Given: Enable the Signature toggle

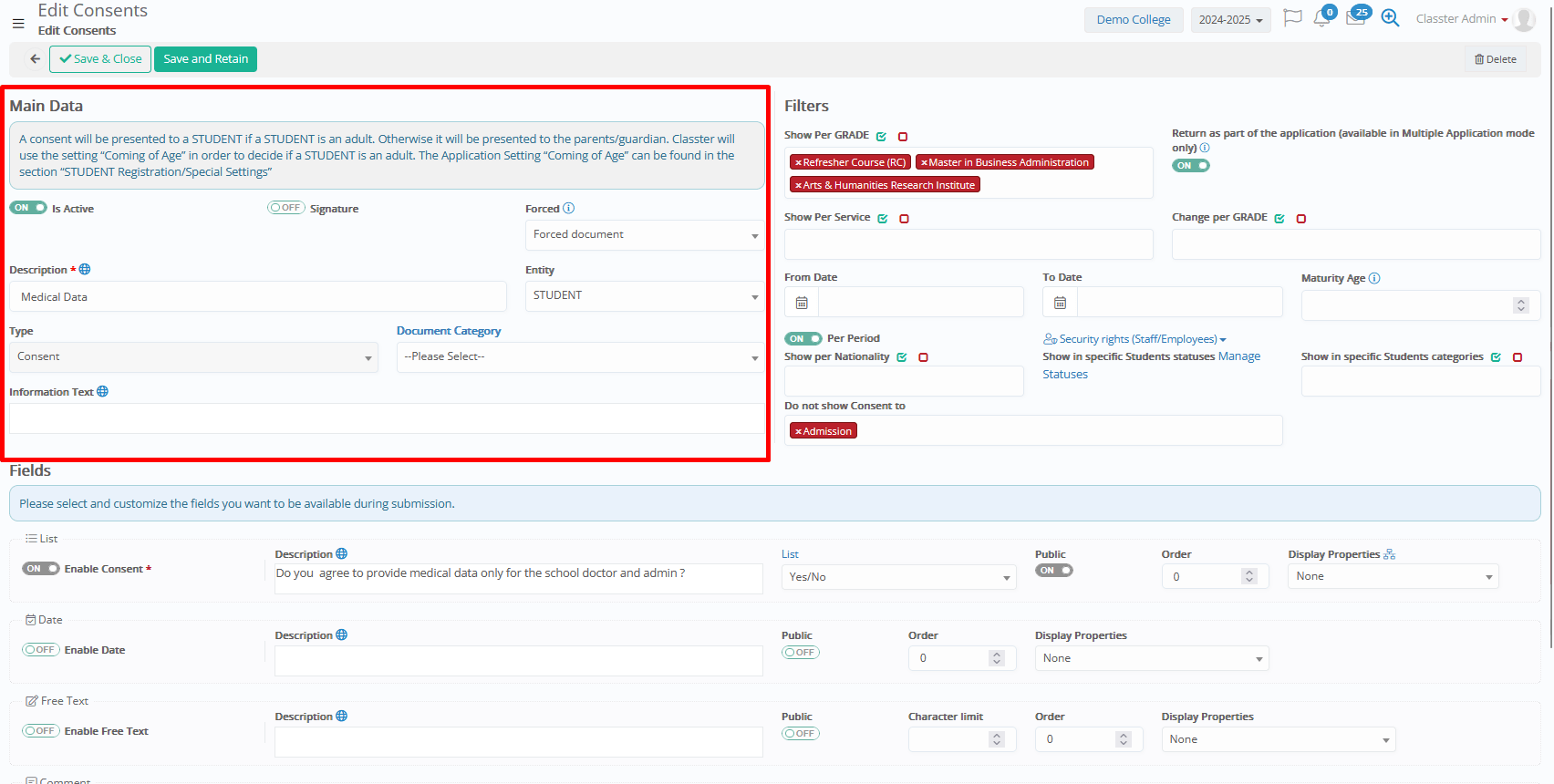Looking at the screenshot, I should click(x=285, y=208).
